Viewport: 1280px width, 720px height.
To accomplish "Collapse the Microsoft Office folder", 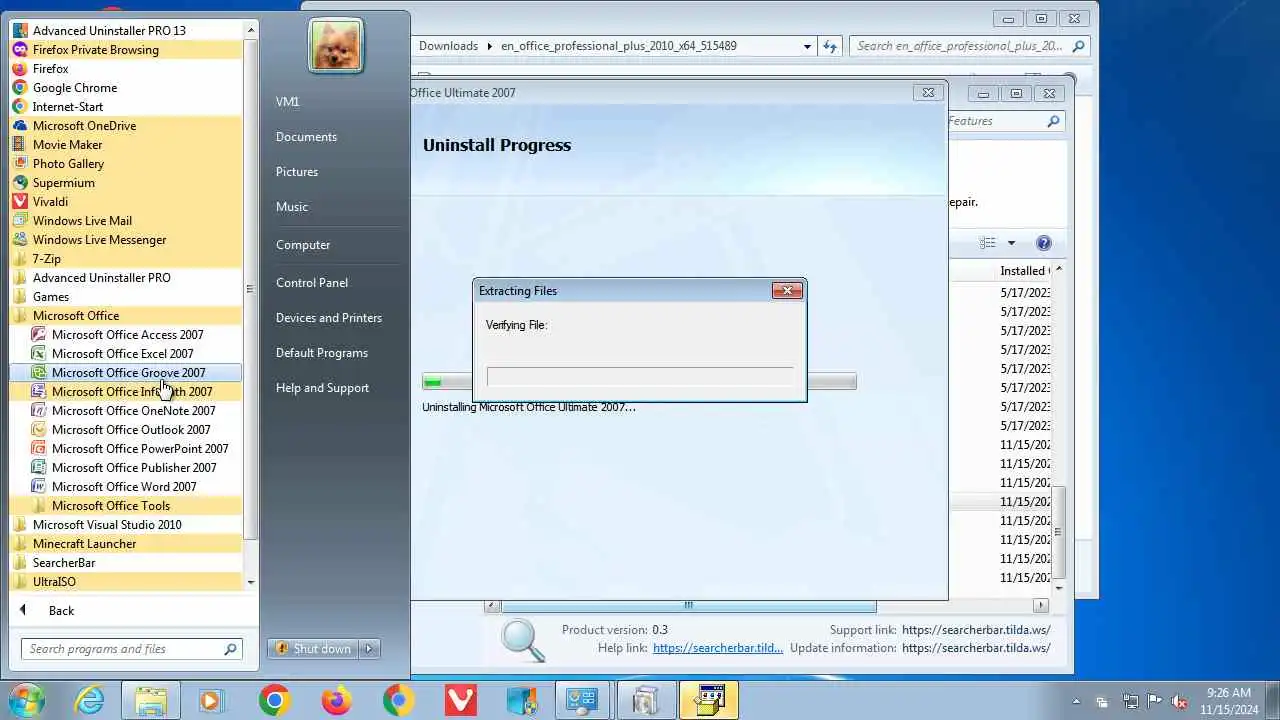I will point(126,315).
